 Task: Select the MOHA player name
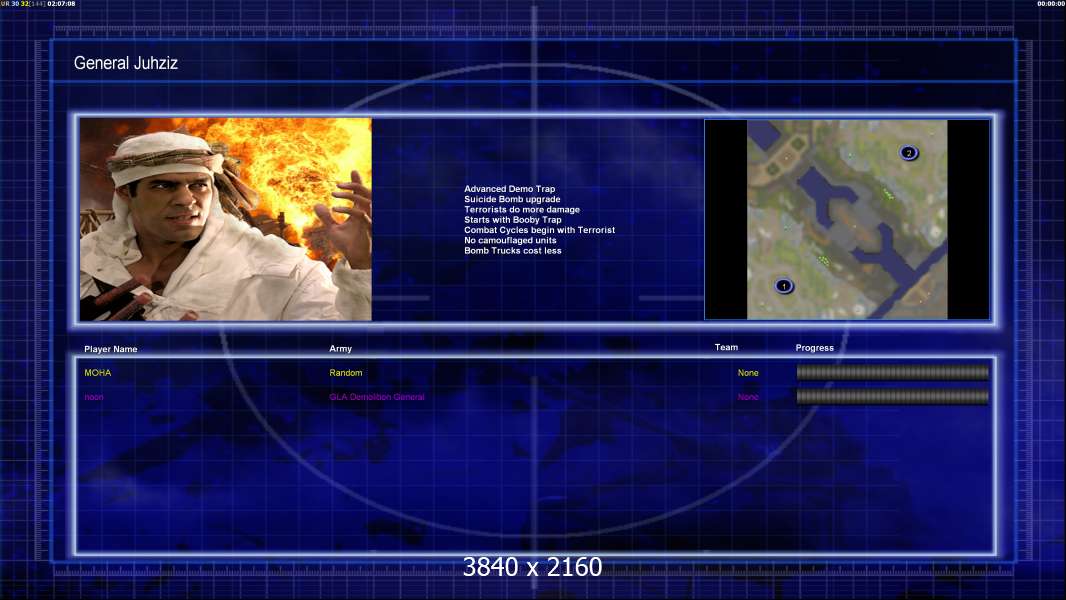(x=98, y=373)
